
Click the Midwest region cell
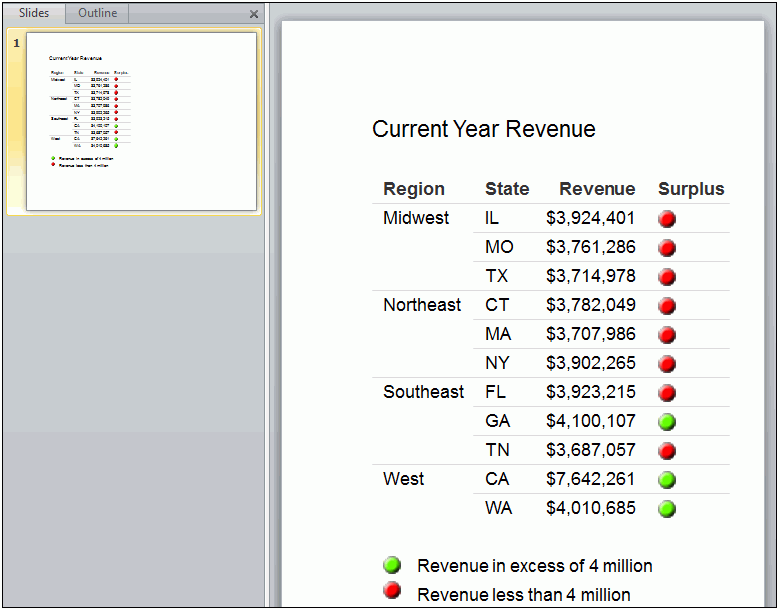tap(416, 218)
